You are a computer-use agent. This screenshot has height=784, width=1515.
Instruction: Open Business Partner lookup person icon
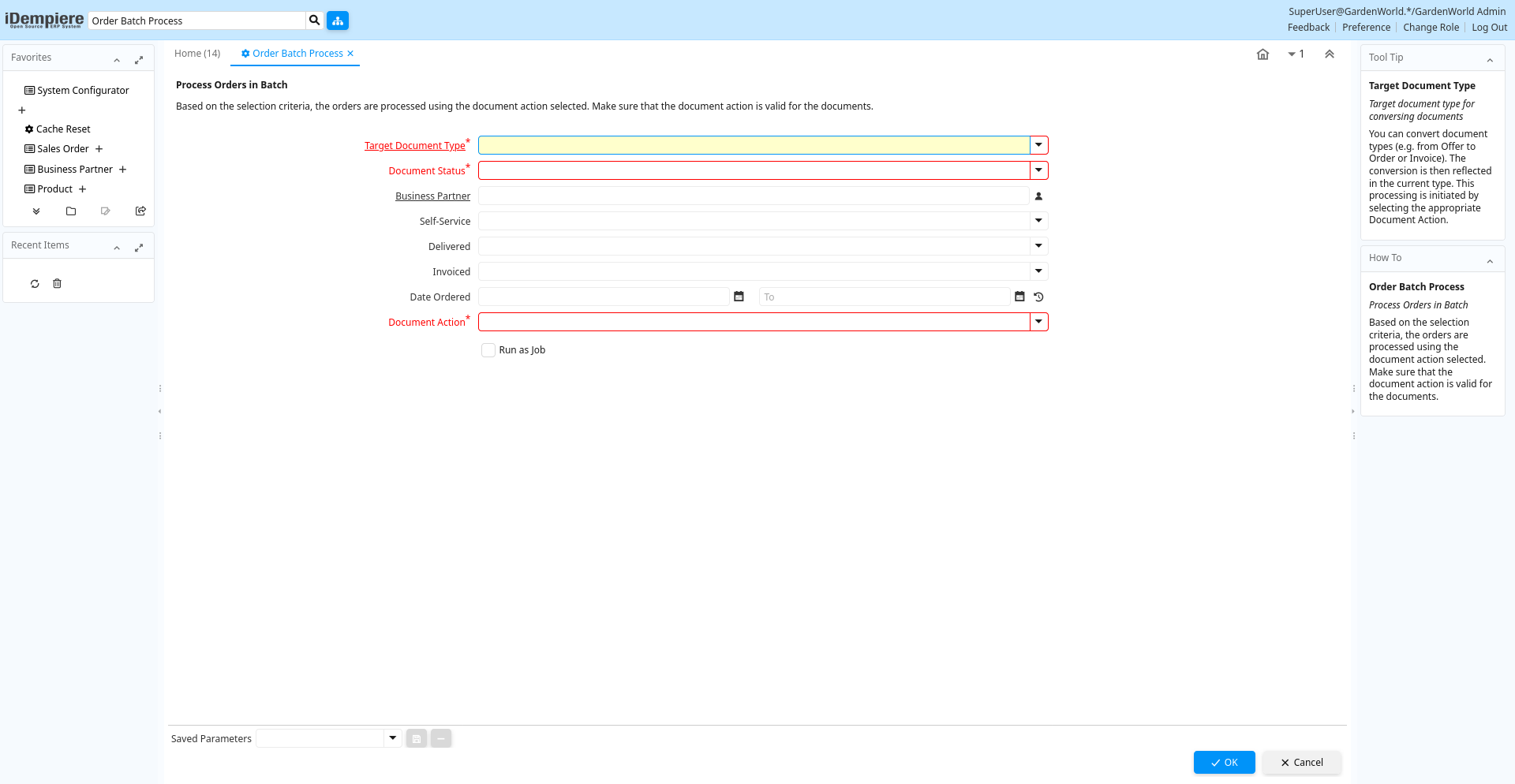[x=1038, y=196]
